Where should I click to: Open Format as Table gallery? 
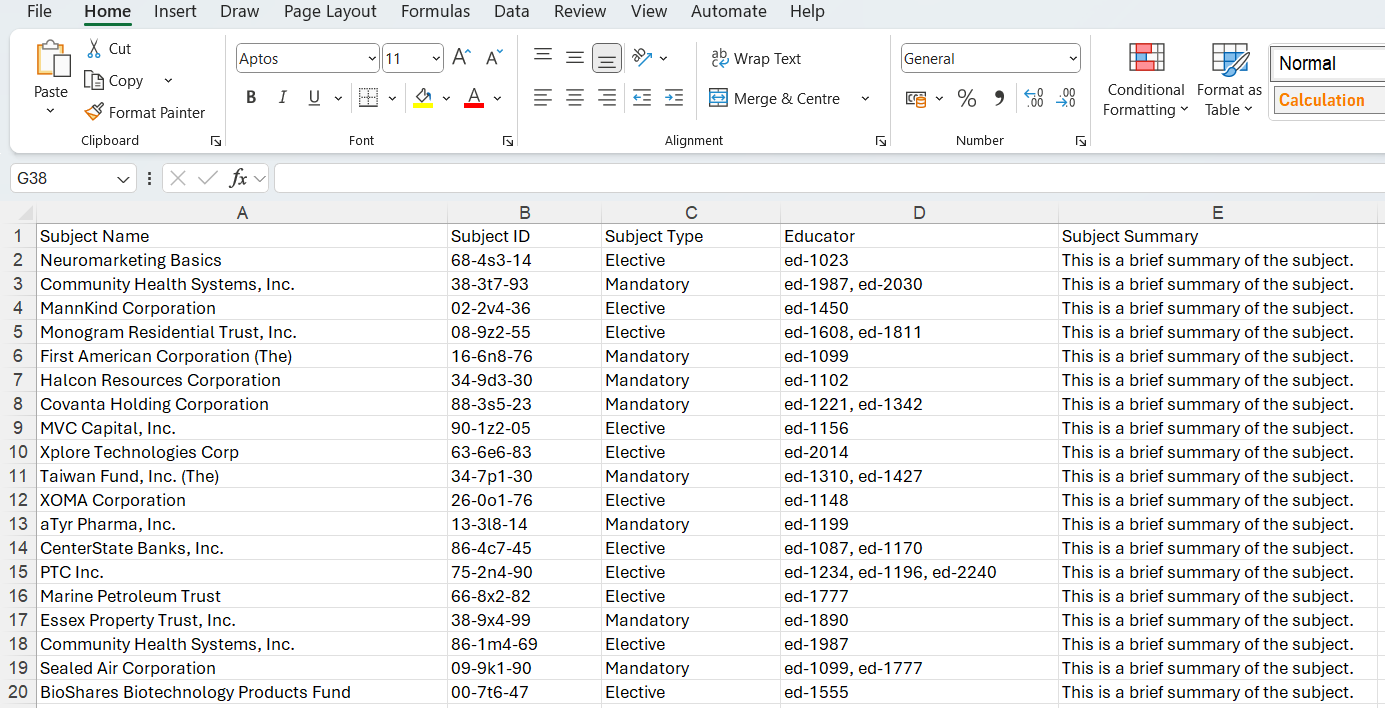[1230, 80]
